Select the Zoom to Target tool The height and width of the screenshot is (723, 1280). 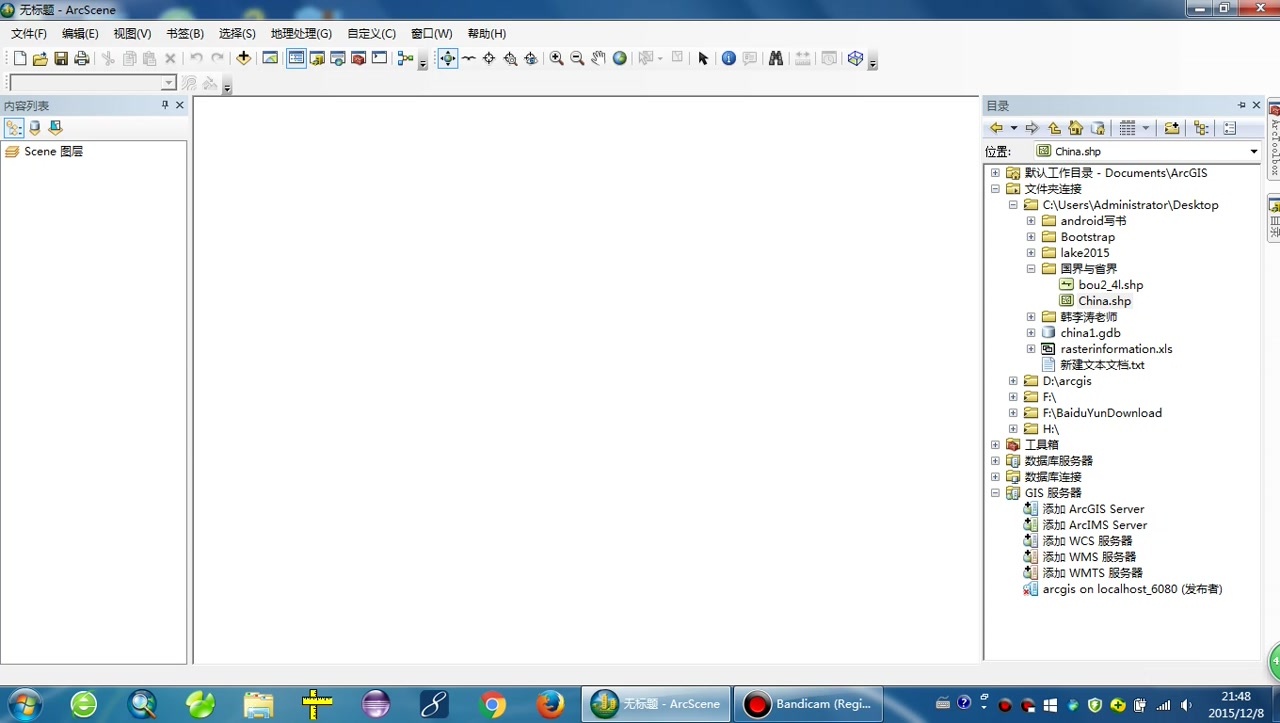point(510,58)
